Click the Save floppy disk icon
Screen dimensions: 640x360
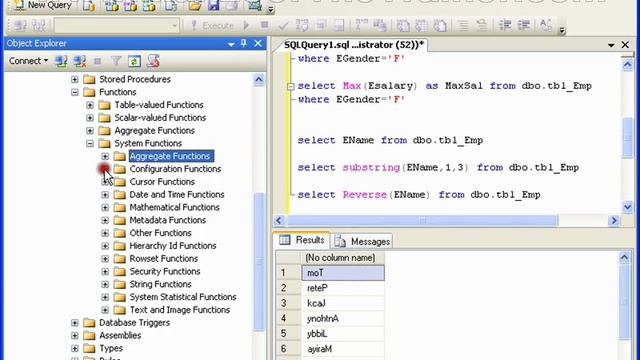coord(213,6)
